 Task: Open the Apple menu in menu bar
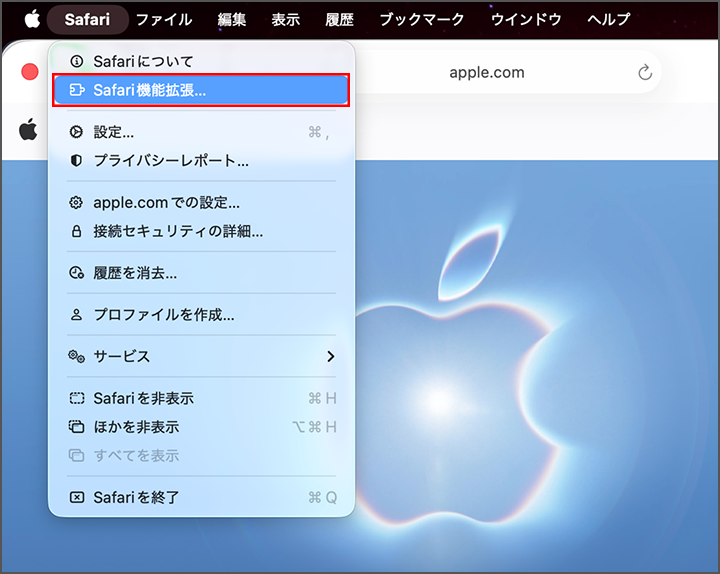pyautogui.click(x=32, y=19)
